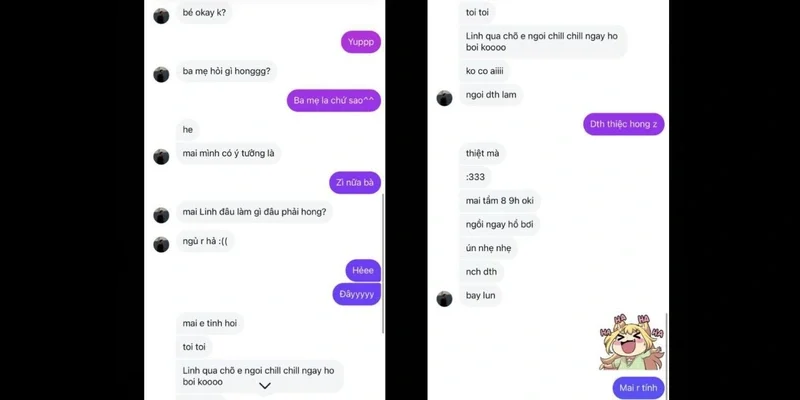
Task: Tap the "Zì nữa bà" sent message
Action: click(x=355, y=183)
